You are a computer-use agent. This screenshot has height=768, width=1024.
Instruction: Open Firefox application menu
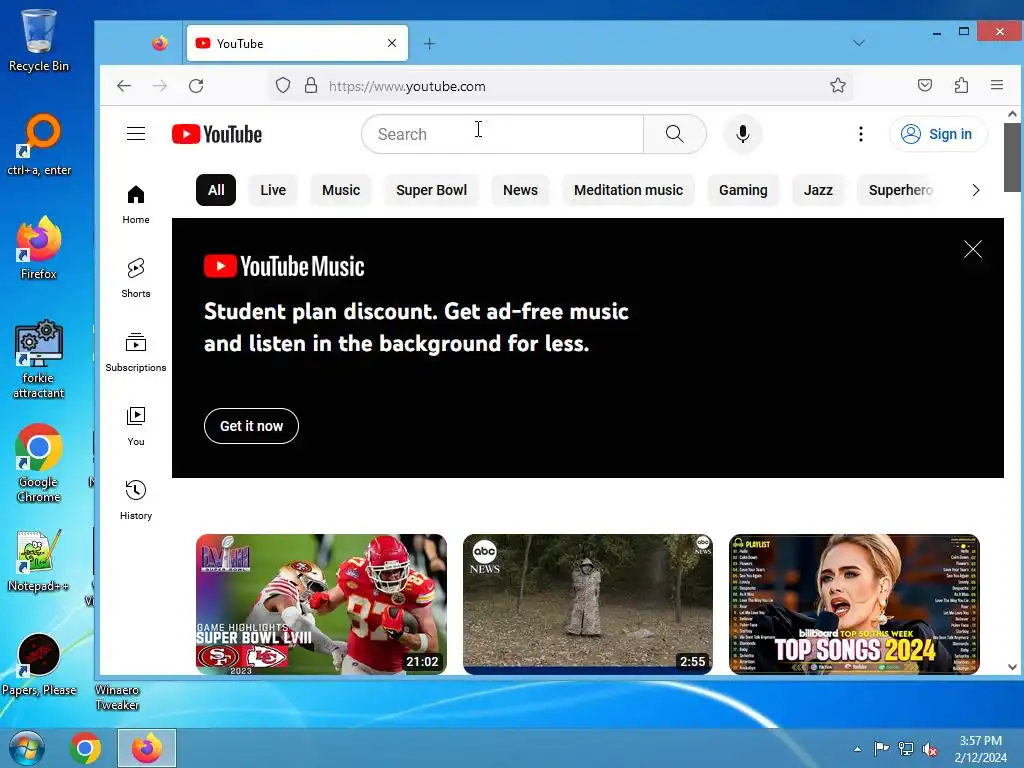(997, 85)
